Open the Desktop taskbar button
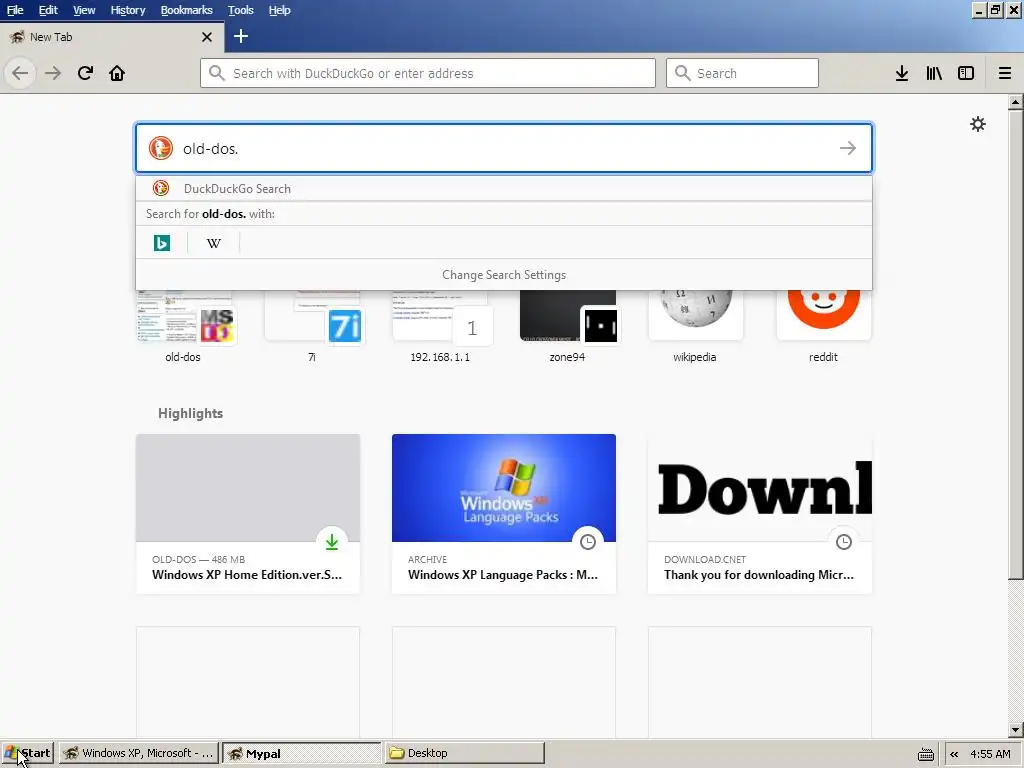This screenshot has height=768, width=1024. (464, 754)
